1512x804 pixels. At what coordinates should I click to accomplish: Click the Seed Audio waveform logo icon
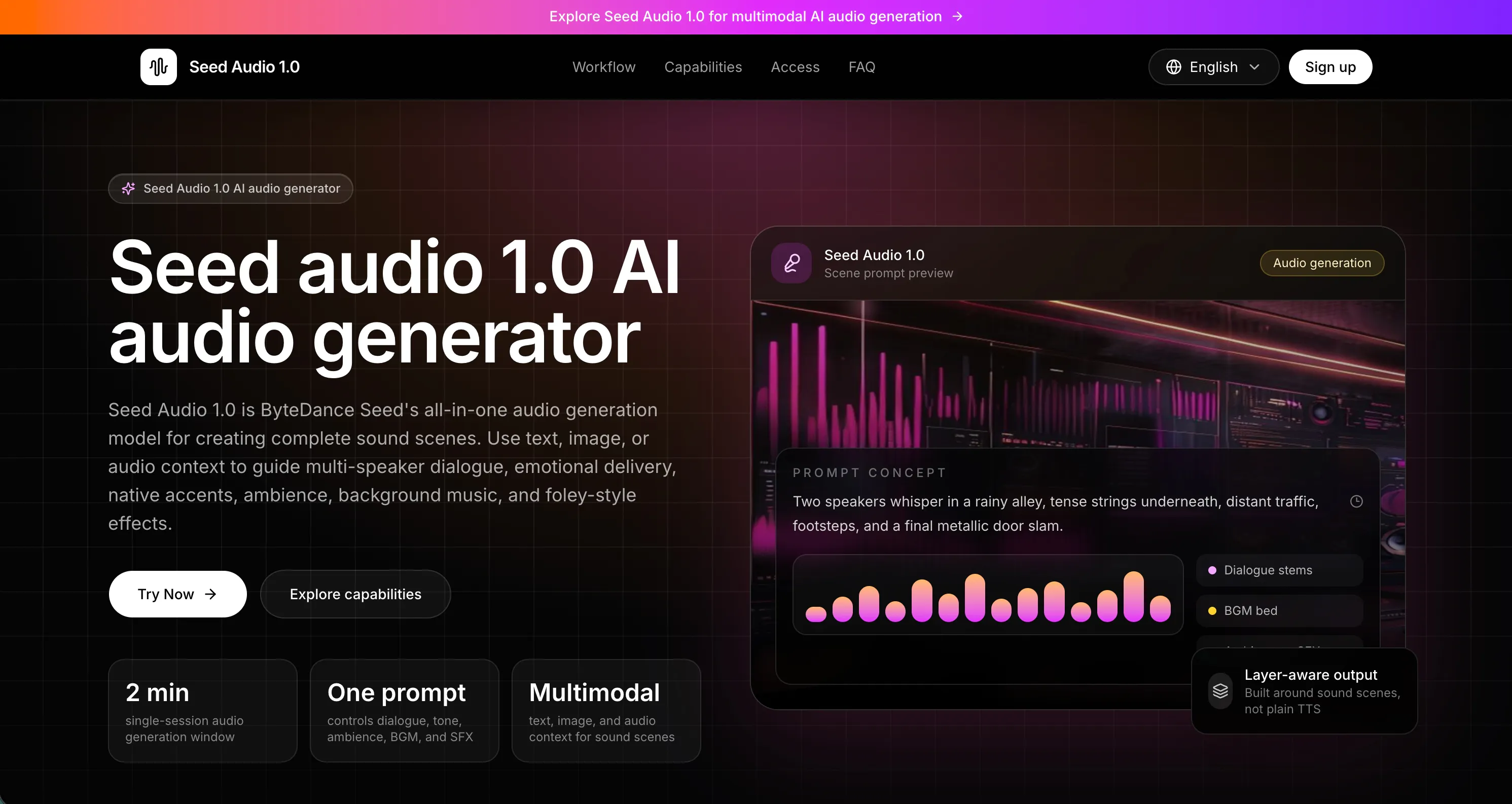point(159,67)
